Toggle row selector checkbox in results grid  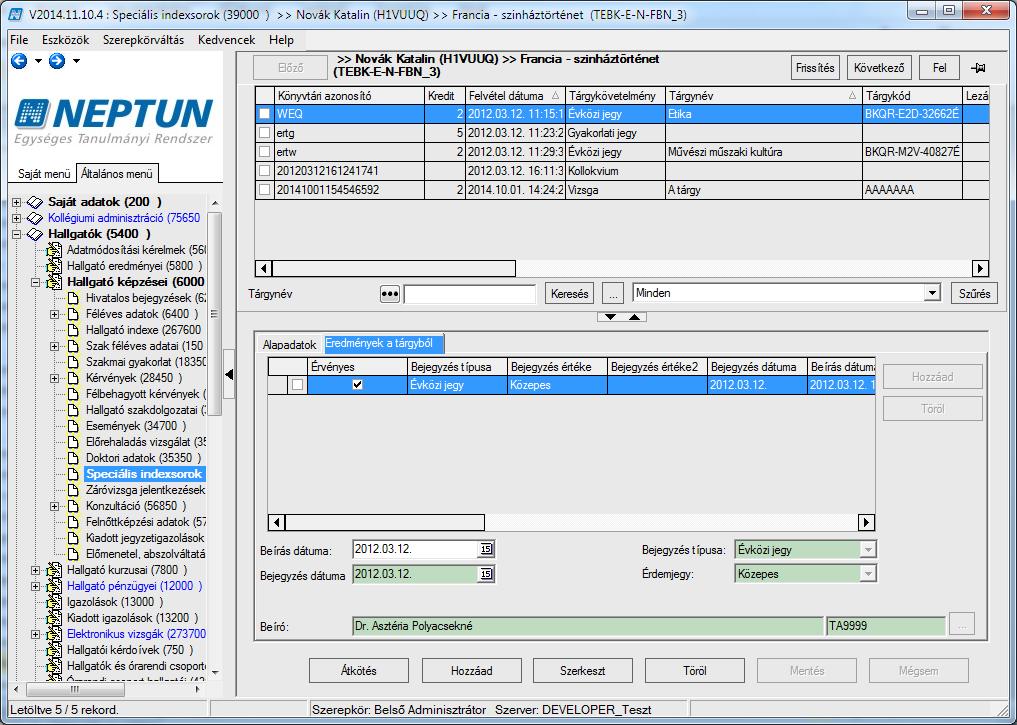tap(297, 385)
